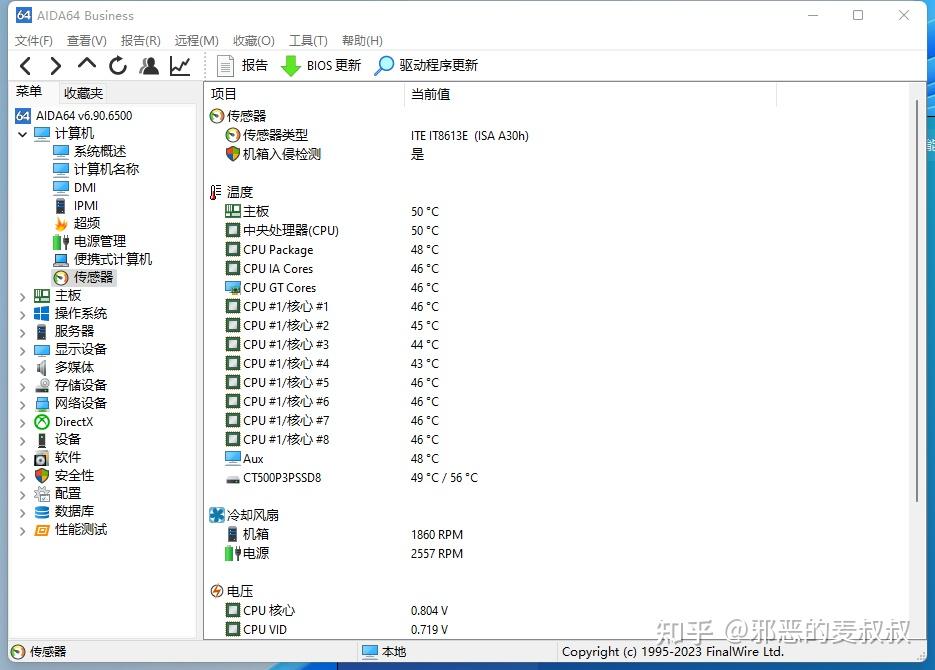
Task: Click 驱动程序更新 search button
Action: [x=426, y=66]
